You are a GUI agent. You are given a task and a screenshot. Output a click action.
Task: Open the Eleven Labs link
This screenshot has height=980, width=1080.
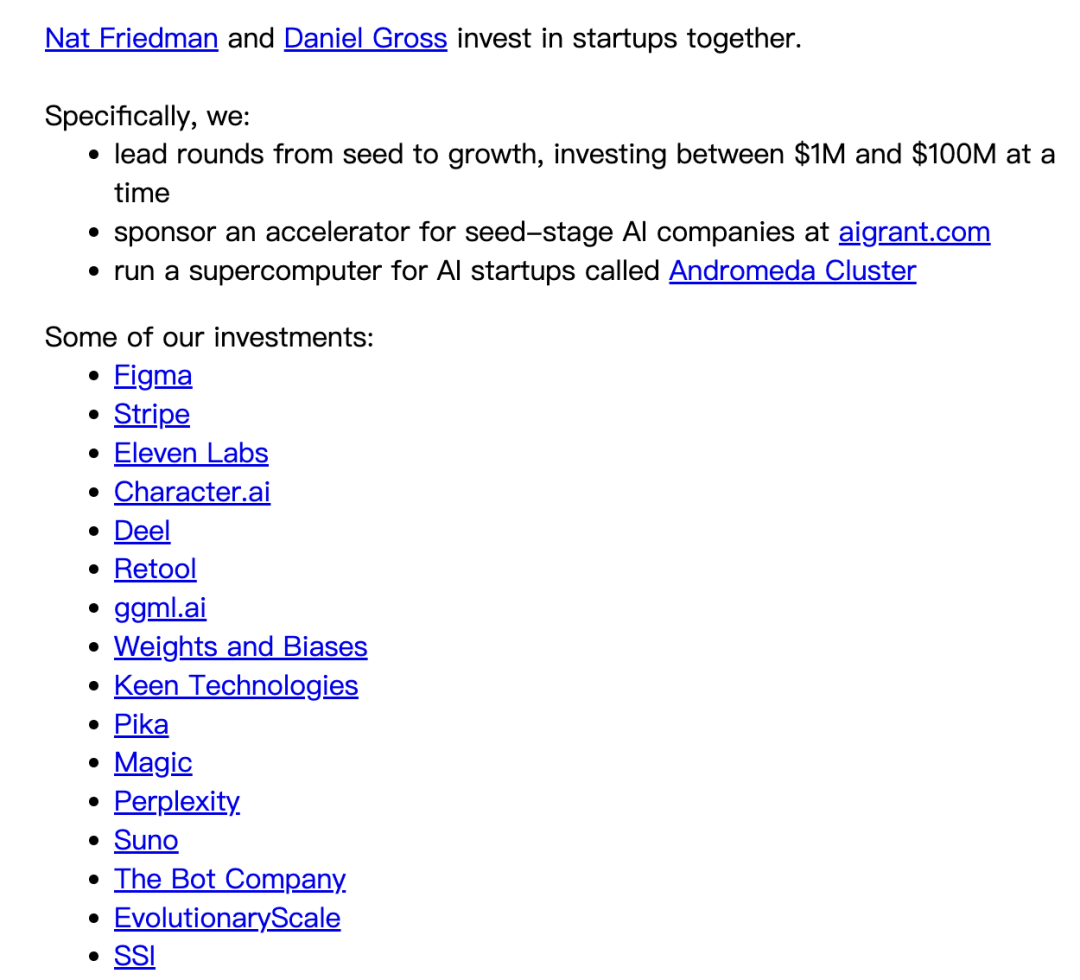191,453
